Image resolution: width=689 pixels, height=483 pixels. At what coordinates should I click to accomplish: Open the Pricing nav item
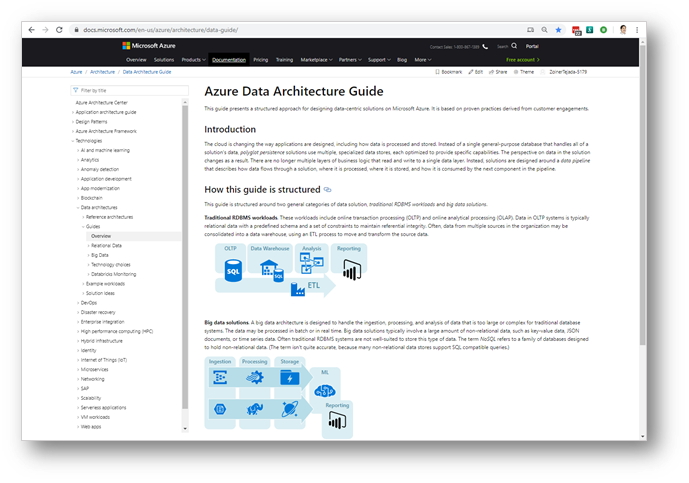261,60
